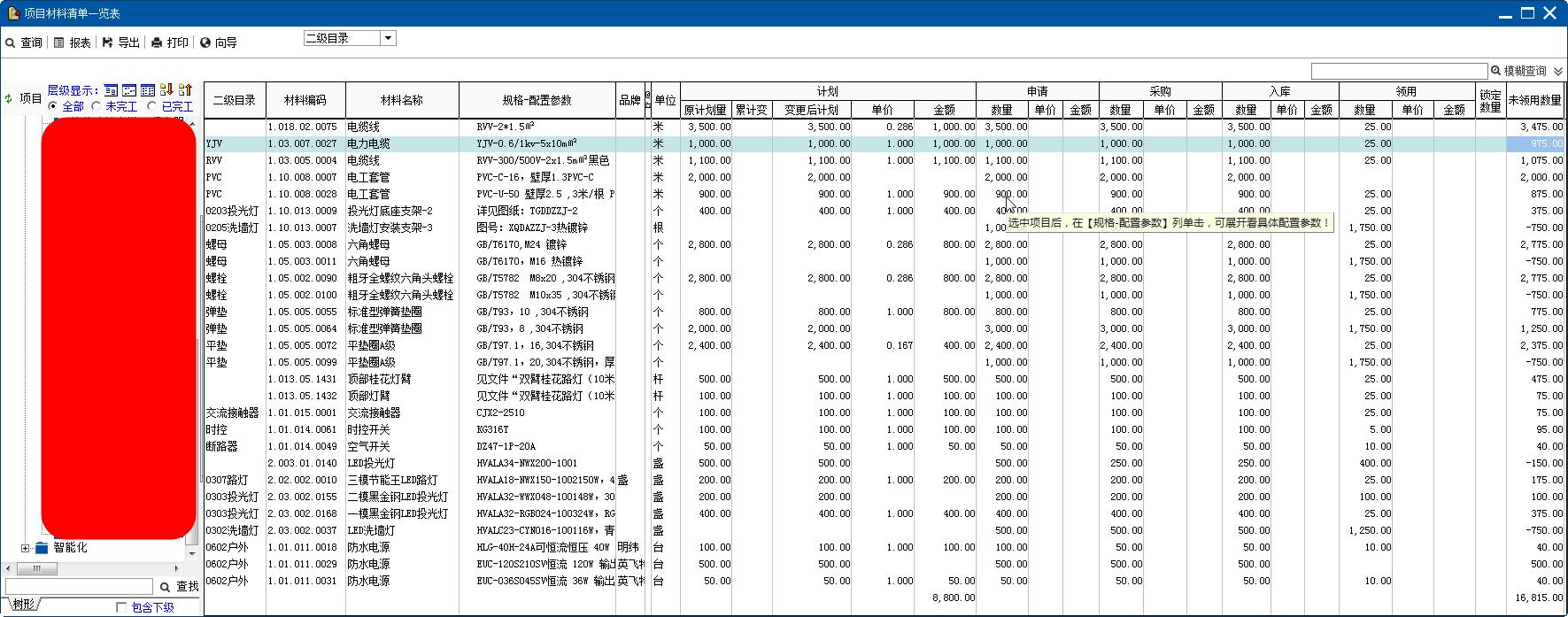This screenshot has width=1568, height=617.
Task: Select the 全部 radio button
Action: coord(53,106)
